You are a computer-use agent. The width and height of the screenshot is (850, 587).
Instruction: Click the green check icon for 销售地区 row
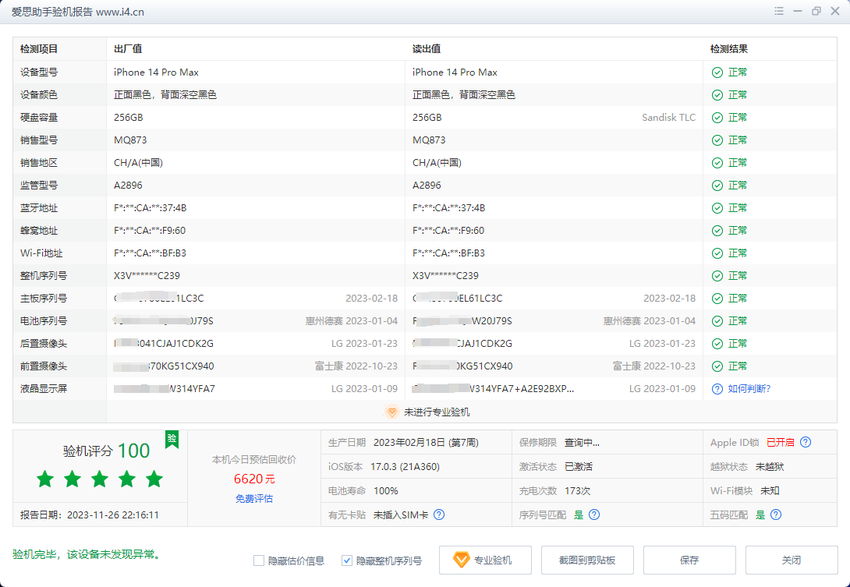pos(717,163)
